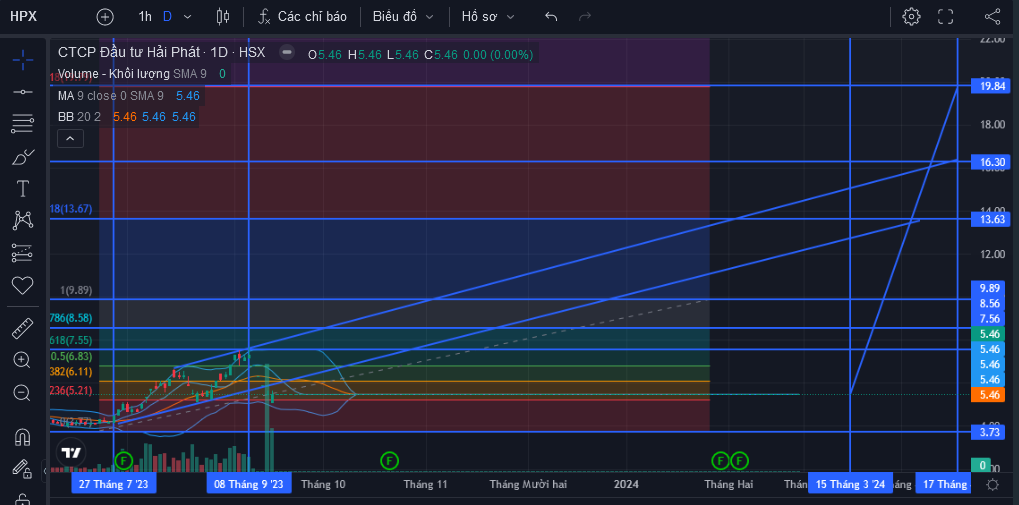
Task: Select the crosshair cursor tool
Action: 23,60
